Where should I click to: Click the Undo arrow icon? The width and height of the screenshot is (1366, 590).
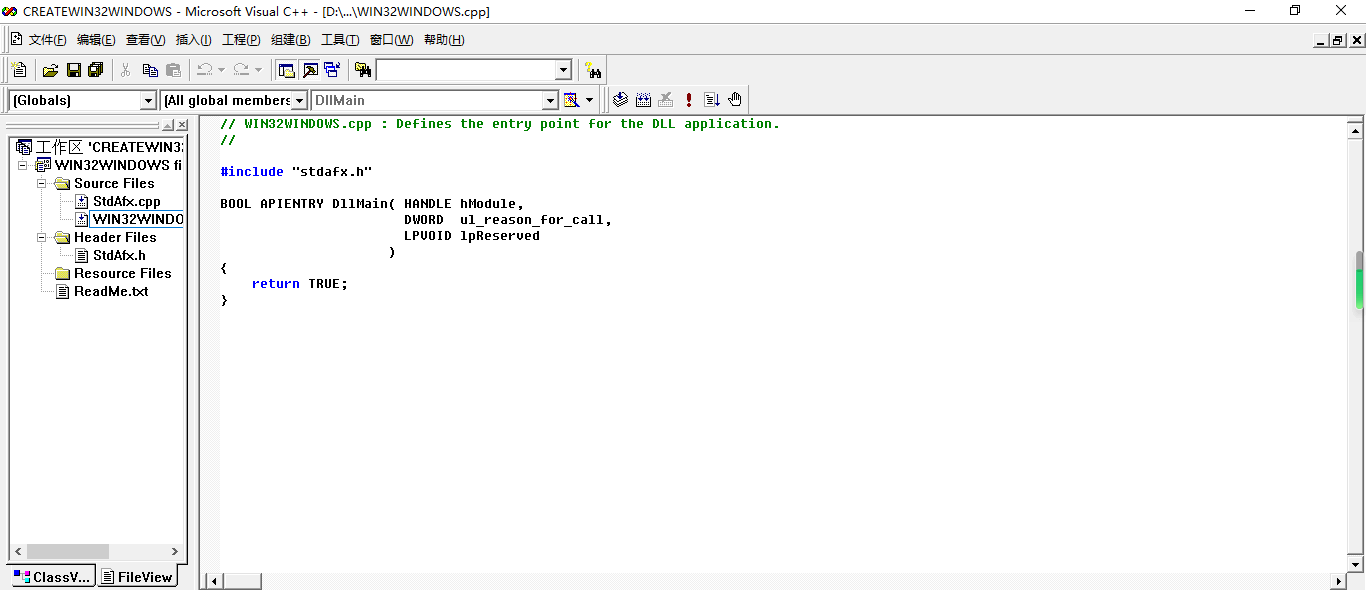pos(204,70)
